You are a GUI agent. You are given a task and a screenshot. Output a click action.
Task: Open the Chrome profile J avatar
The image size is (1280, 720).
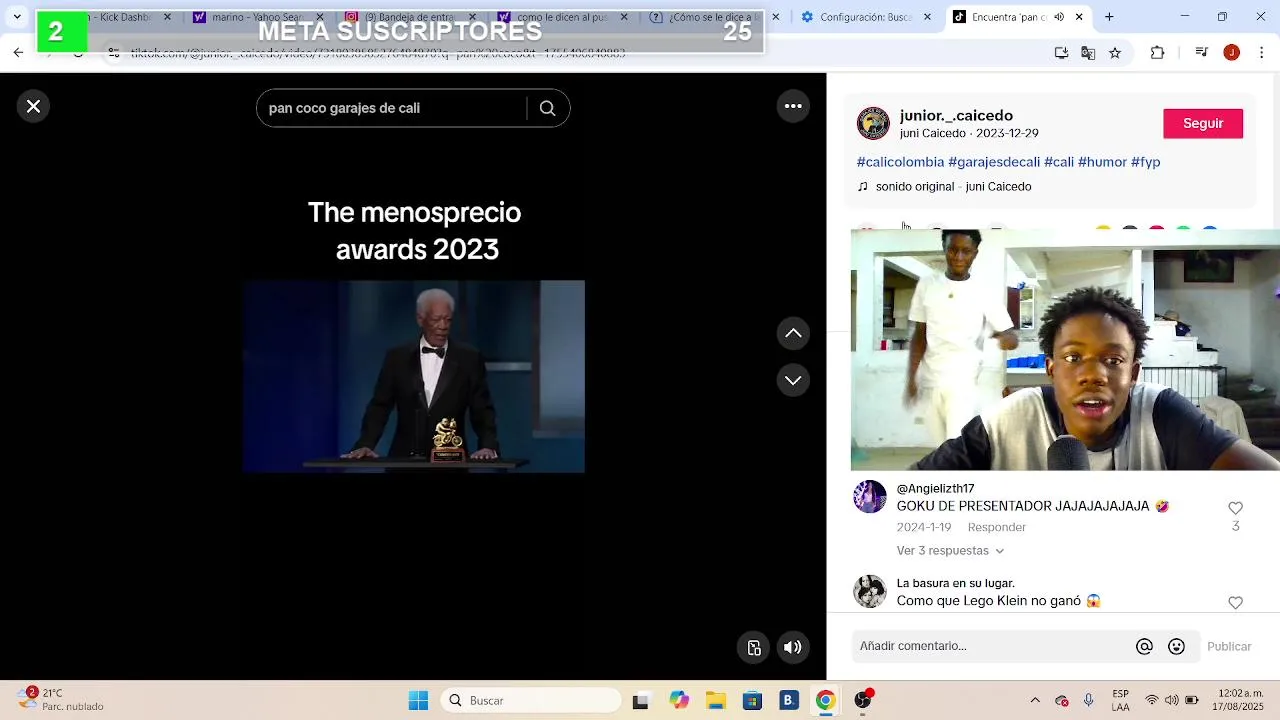pos(1232,53)
